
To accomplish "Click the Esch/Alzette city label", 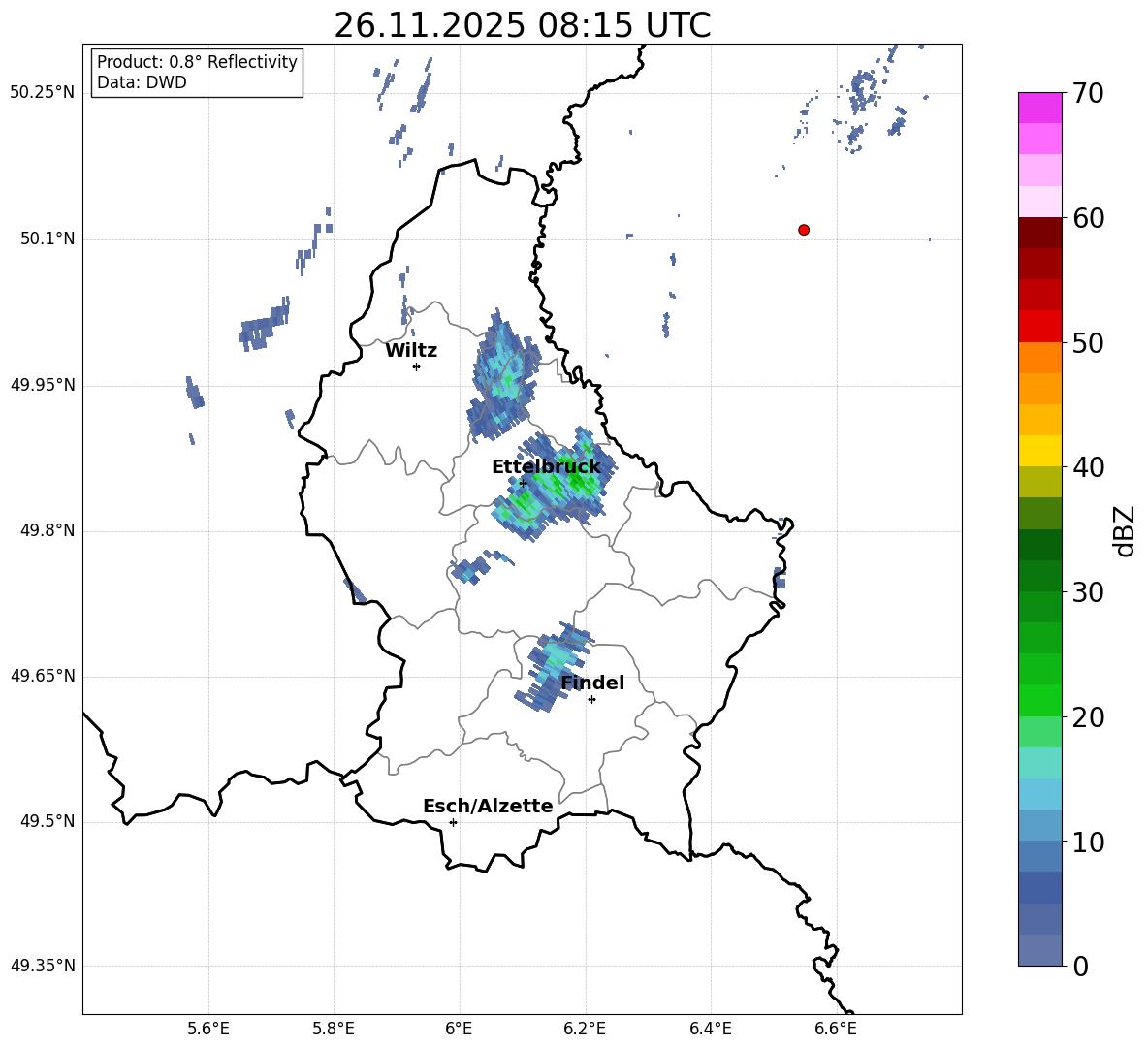I will click(488, 807).
